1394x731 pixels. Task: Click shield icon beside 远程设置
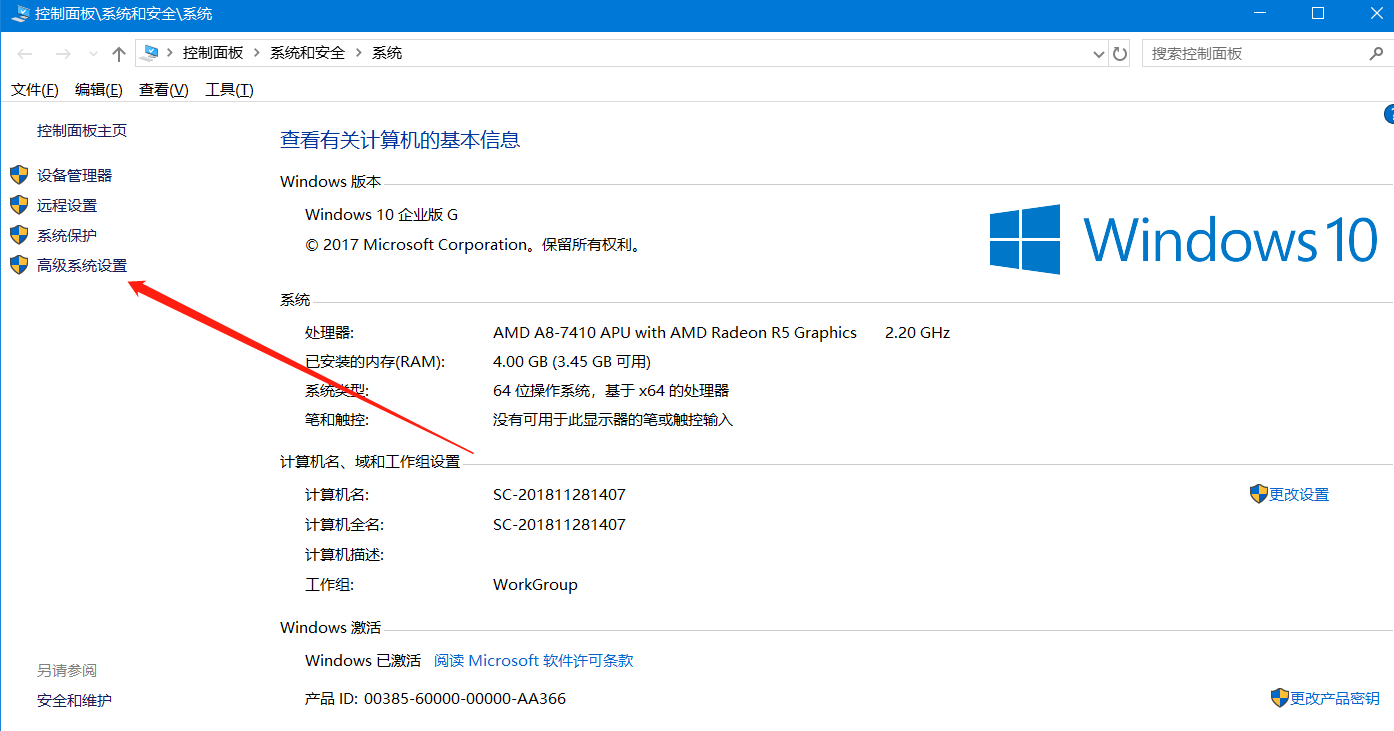pyautogui.click(x=19, y=205)
